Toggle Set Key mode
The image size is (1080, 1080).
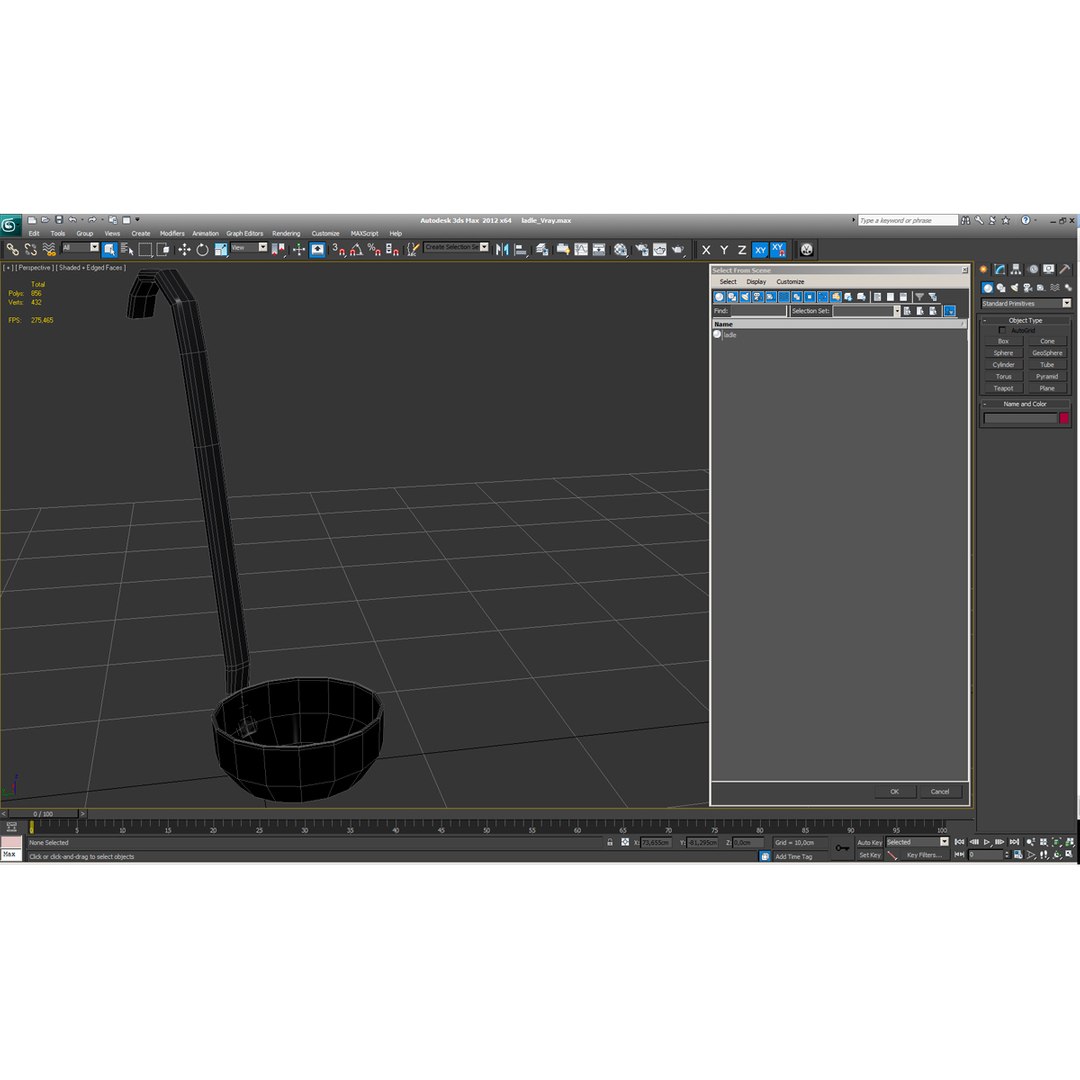click(869, 855)
